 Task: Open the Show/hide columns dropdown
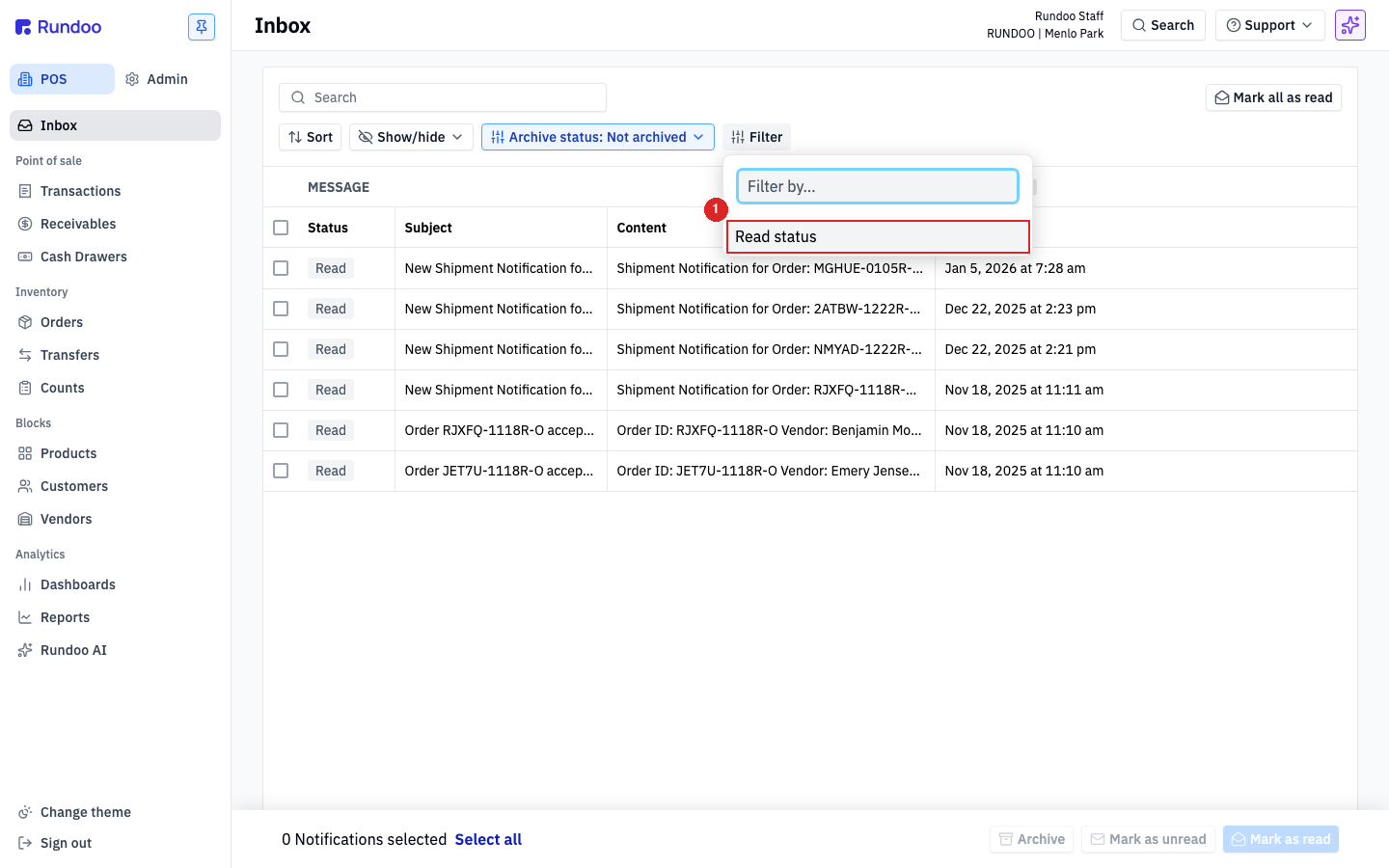click(x=411, y=137)
